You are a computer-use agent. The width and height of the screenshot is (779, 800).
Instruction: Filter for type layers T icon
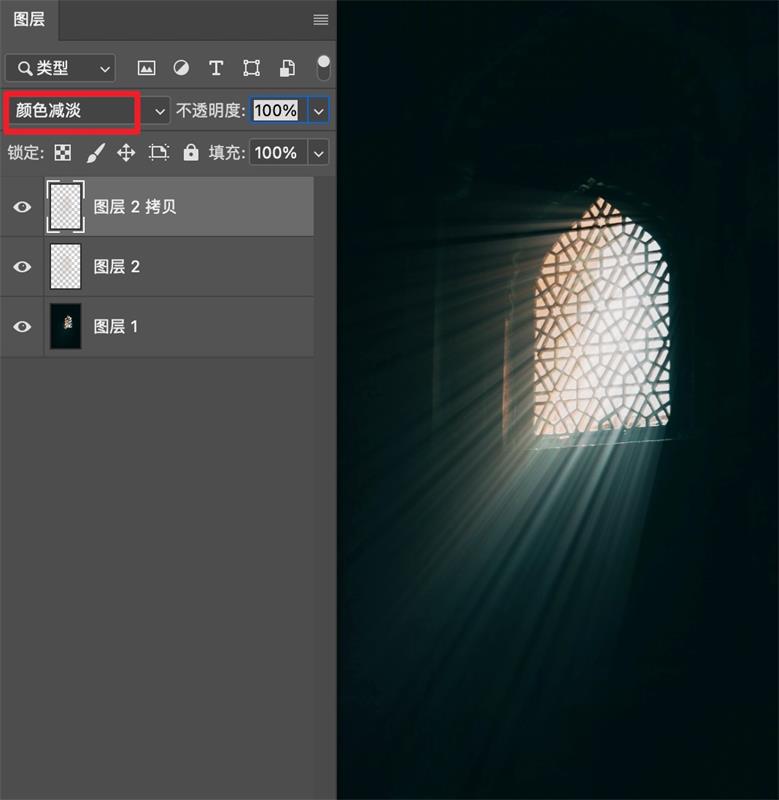tap(216, 68)
